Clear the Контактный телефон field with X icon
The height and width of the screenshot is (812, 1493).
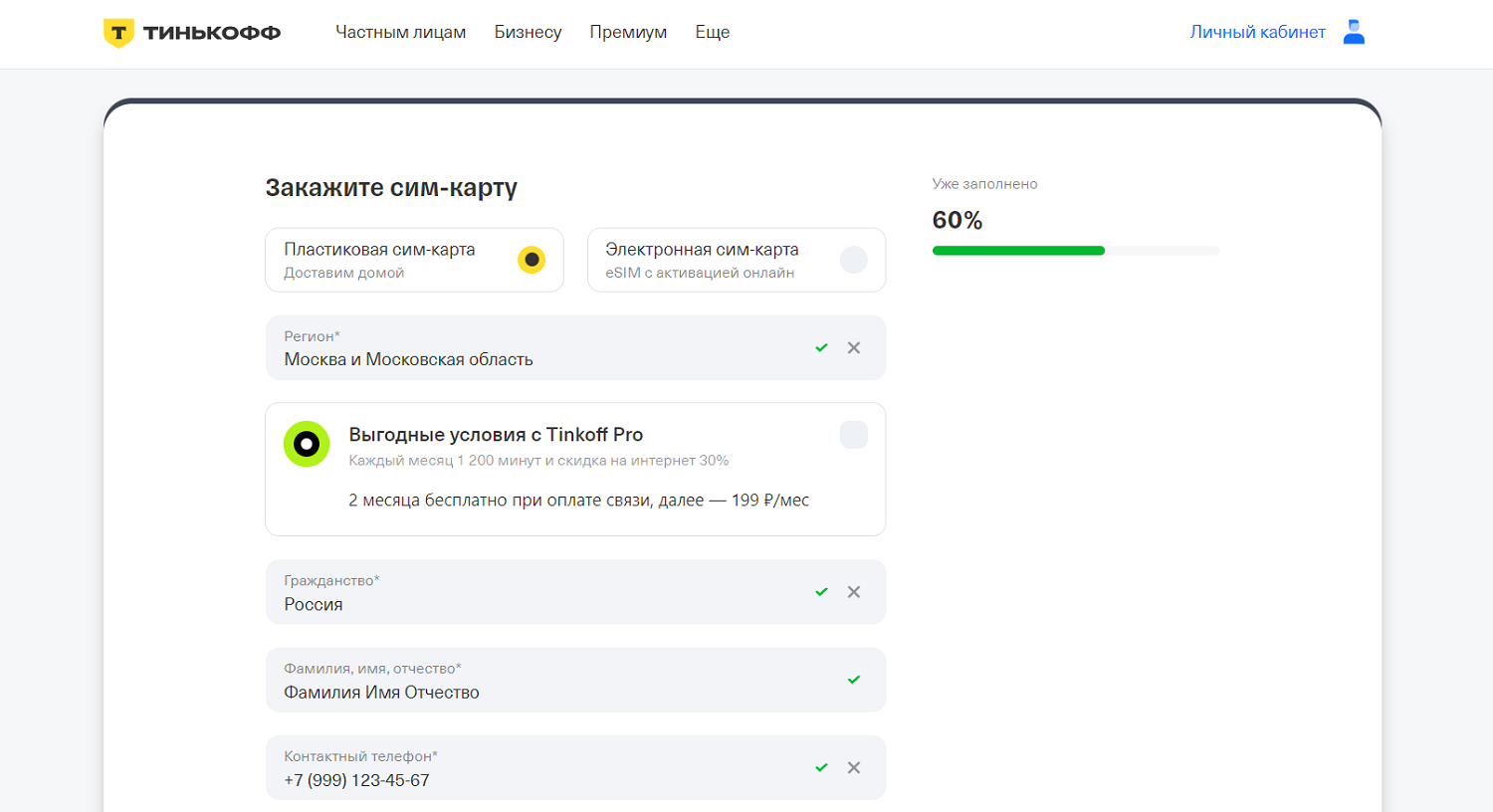click(x=854, y=768)
